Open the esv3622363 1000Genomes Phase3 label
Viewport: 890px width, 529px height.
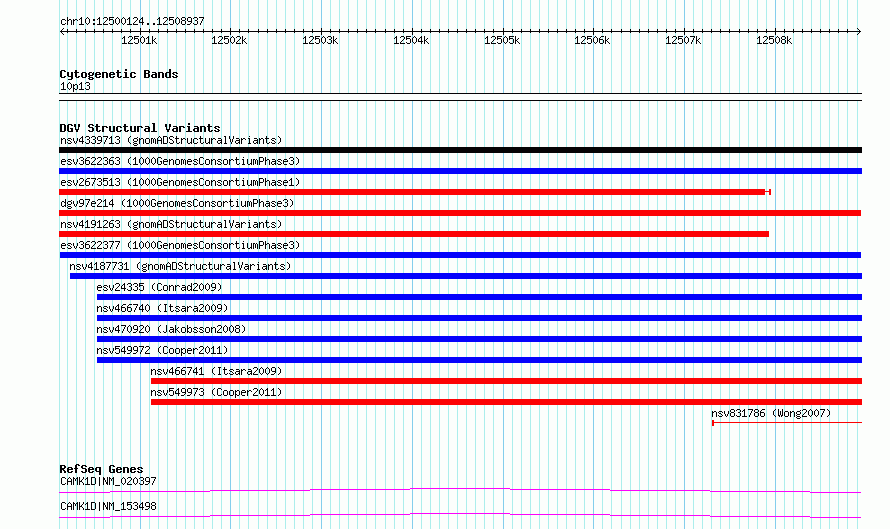click(180, 161)
